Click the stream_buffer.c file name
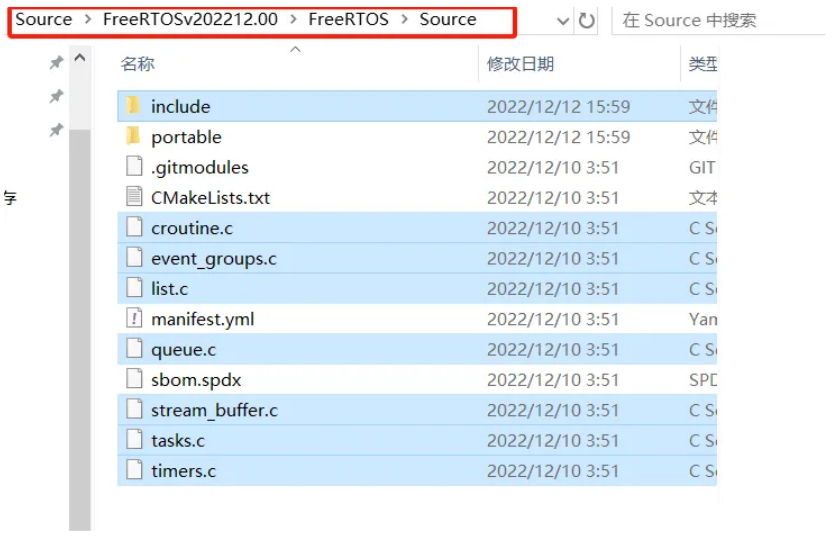The width and height of the screenshot is (839, 540). [215, 410]
